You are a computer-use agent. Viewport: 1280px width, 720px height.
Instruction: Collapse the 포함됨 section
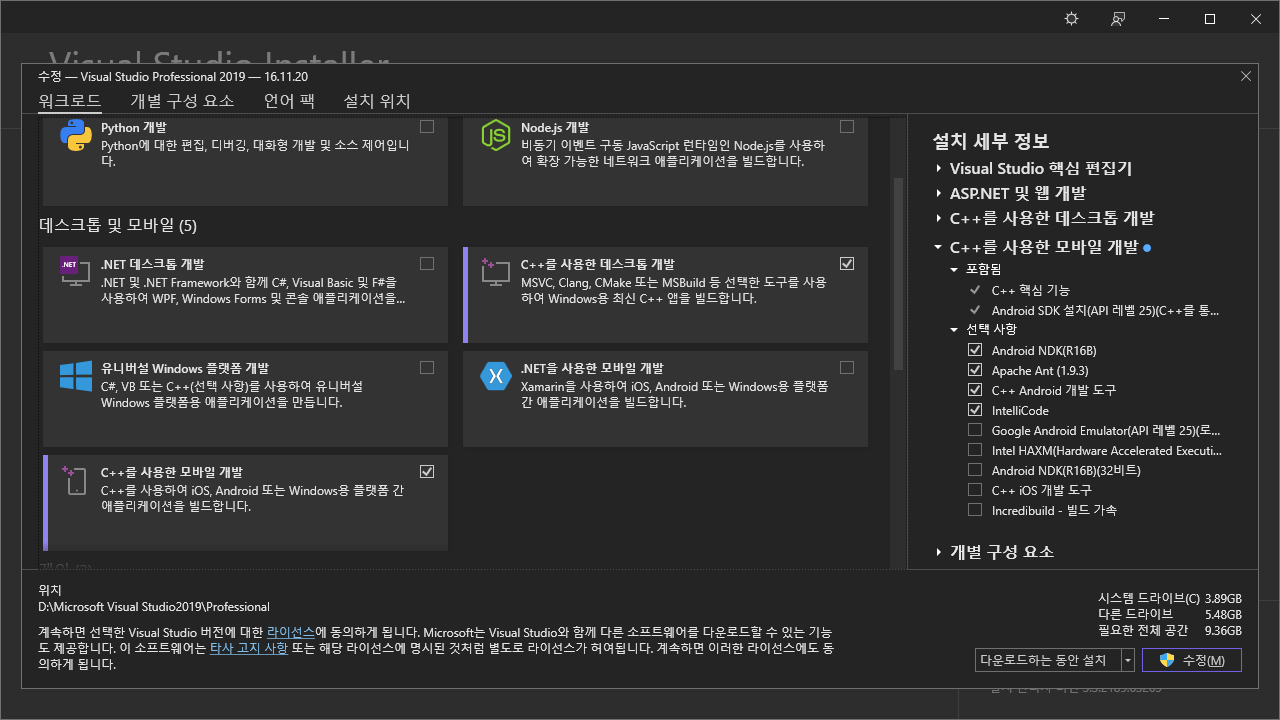[955, 270]
